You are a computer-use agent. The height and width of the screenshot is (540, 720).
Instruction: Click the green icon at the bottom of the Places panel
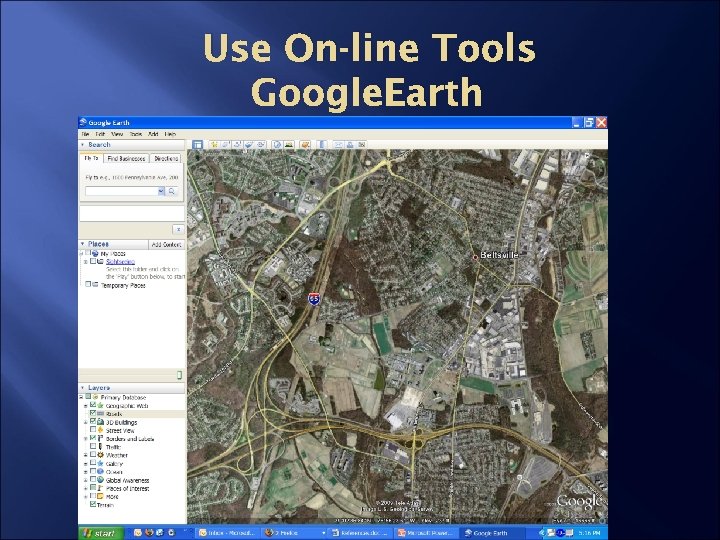click(x=179, y=375)
